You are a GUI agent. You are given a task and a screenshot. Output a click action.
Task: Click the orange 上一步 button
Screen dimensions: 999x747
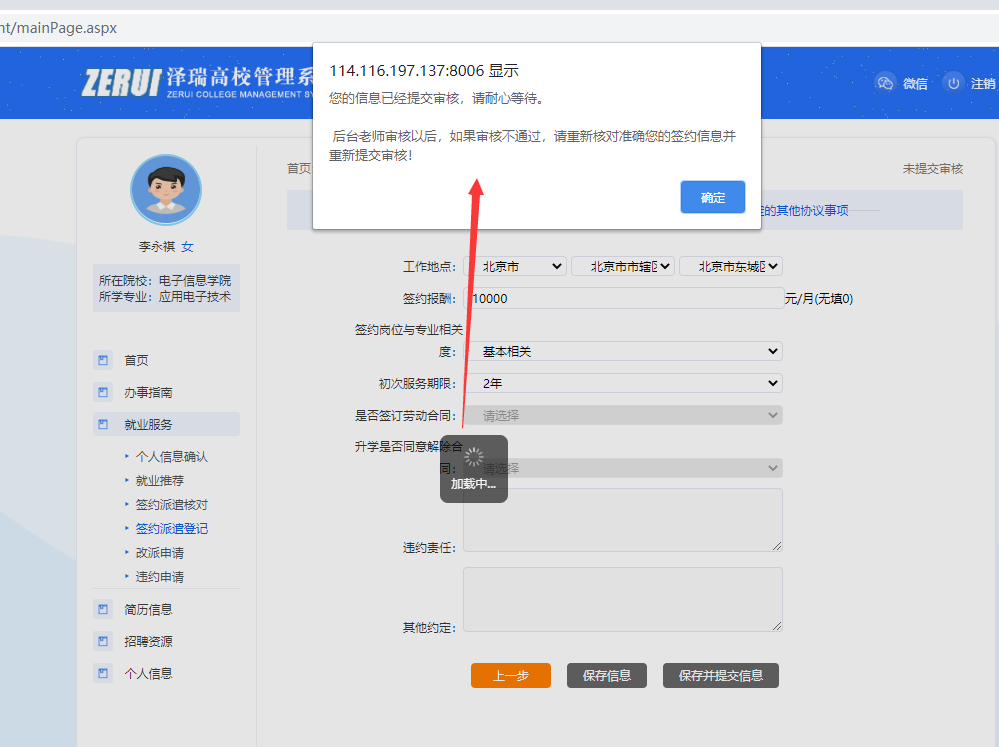click(510, 675)
